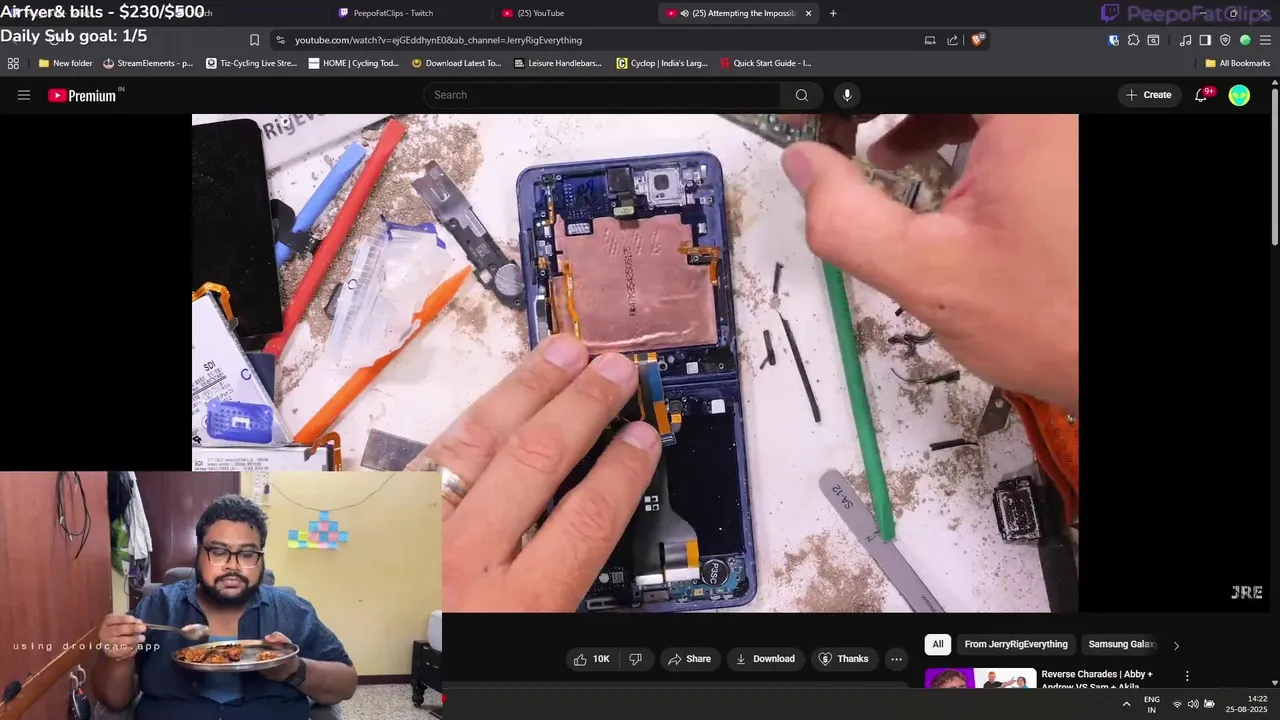Image resolution: width=1280 pixels, height=720 pixels.
Task: Open new tab with plus button
Action: [x=833, y=13]
